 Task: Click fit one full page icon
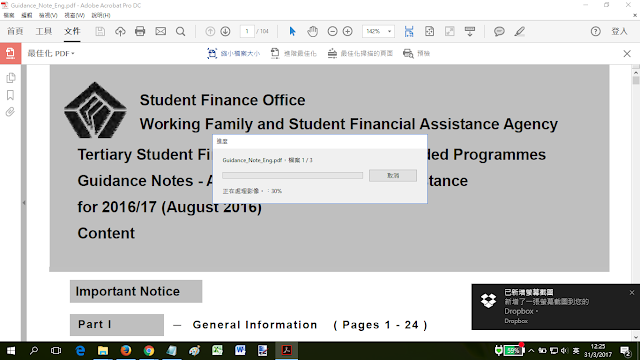tap(429, 31)
